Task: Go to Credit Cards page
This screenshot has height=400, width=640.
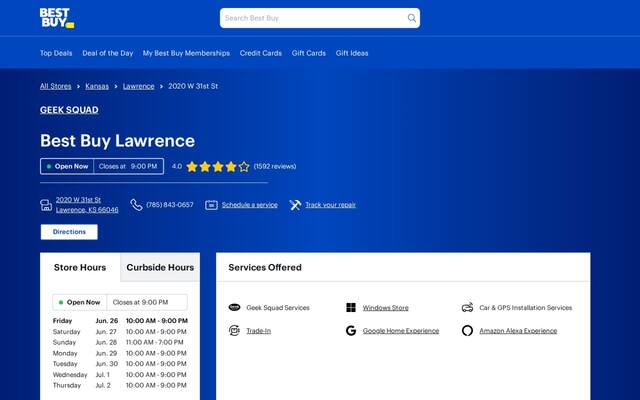Action: click(261, 53)
